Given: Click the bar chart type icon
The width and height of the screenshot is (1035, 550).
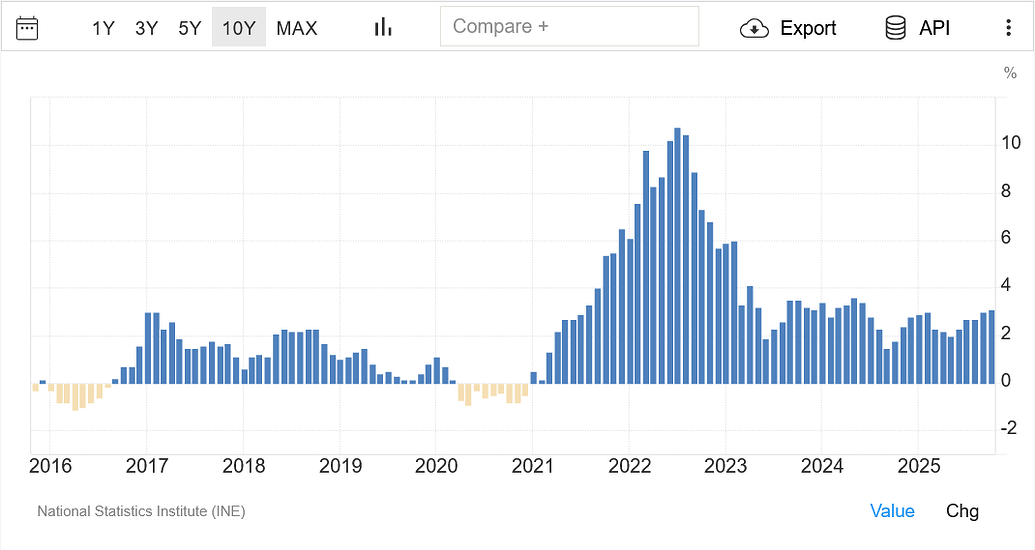Looking at the screenshot, I should (382, 27).
